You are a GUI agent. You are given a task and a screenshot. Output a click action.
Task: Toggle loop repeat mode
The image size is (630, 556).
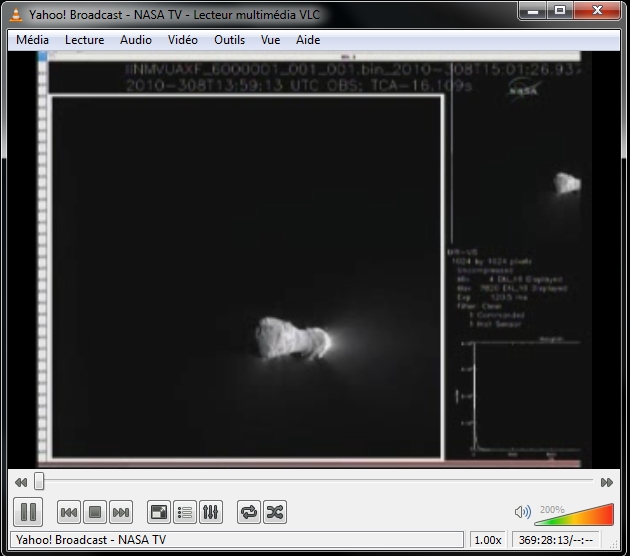(x=249, y=512)
